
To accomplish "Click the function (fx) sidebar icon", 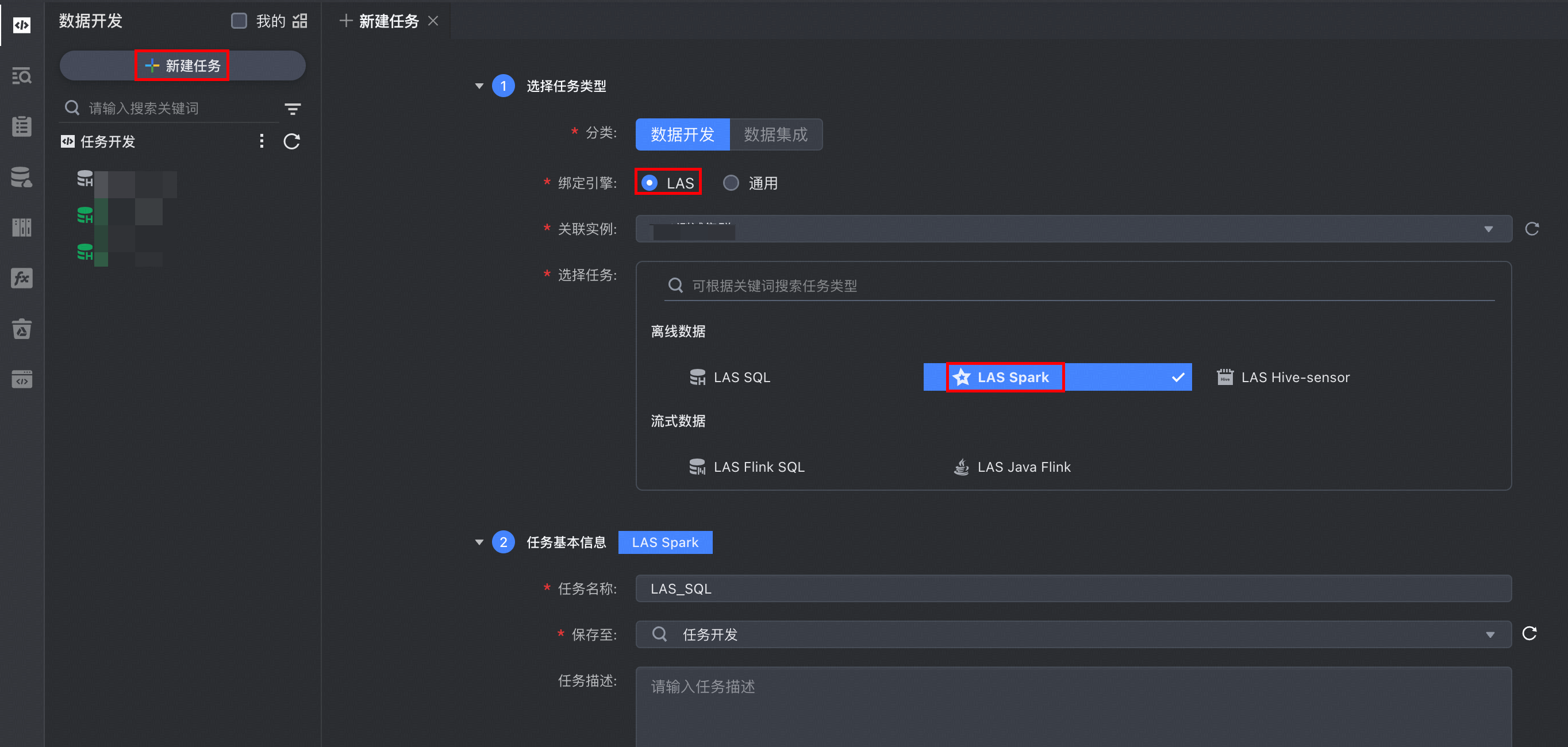I will pyautogui.click(x=22, y=278).
